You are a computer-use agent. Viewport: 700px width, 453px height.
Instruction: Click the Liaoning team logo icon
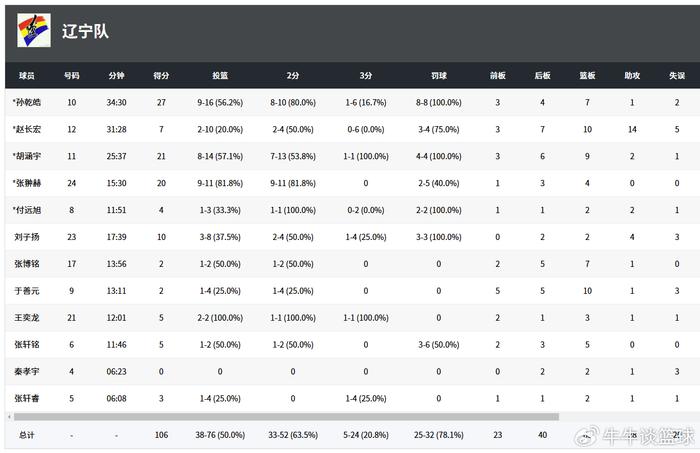34,30
